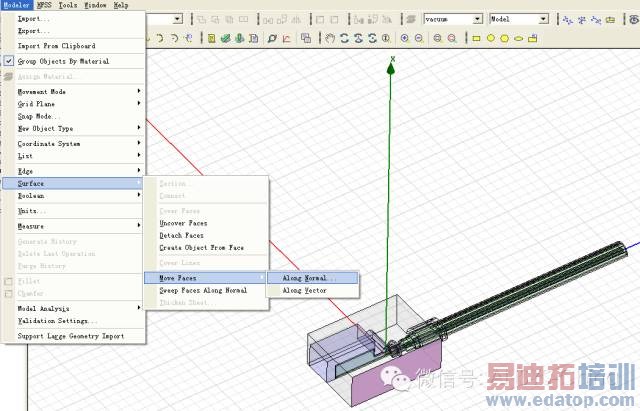Screen dimensions: 640x411
Task: Open the Modeler menu
Action: 16,5
